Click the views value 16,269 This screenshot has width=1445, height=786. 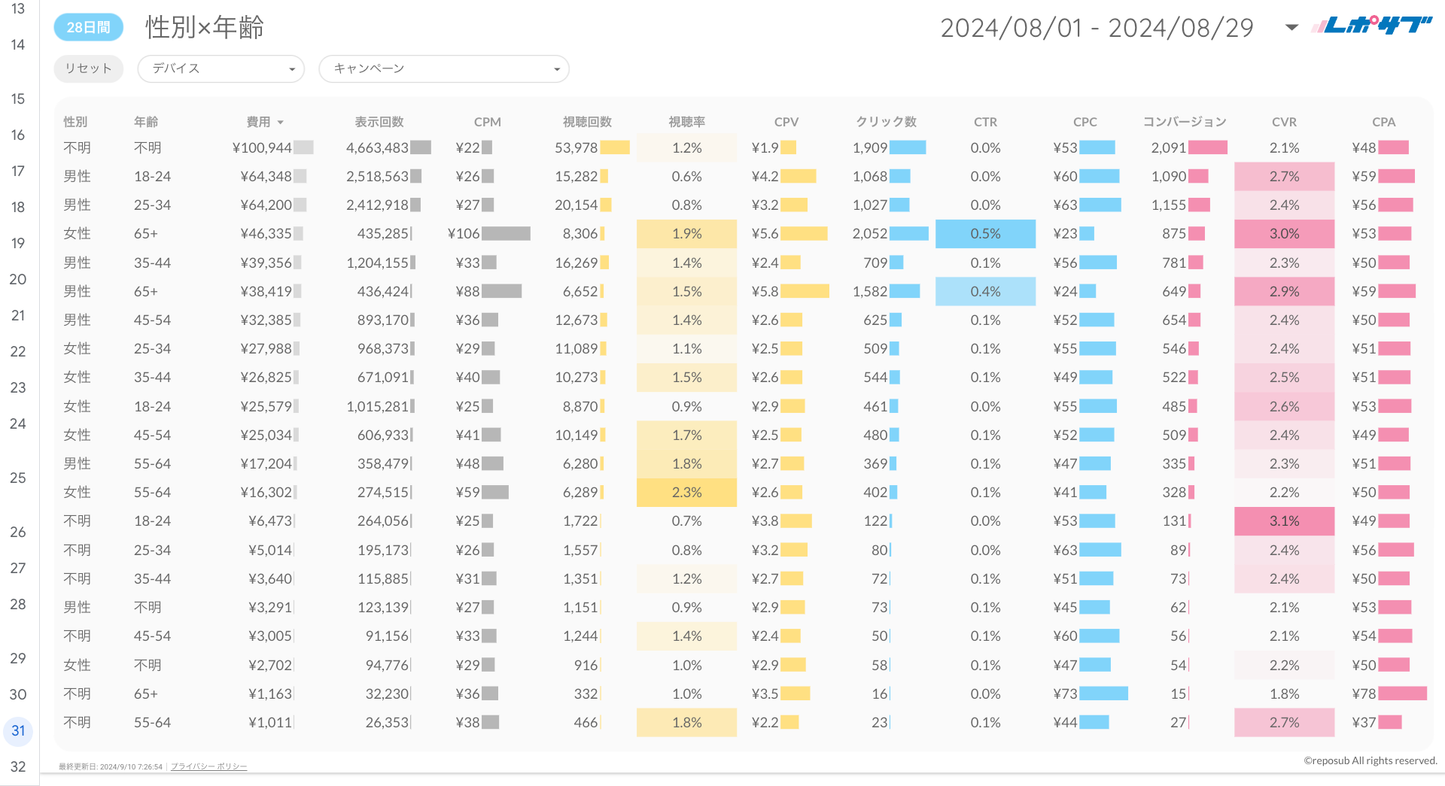576,263
